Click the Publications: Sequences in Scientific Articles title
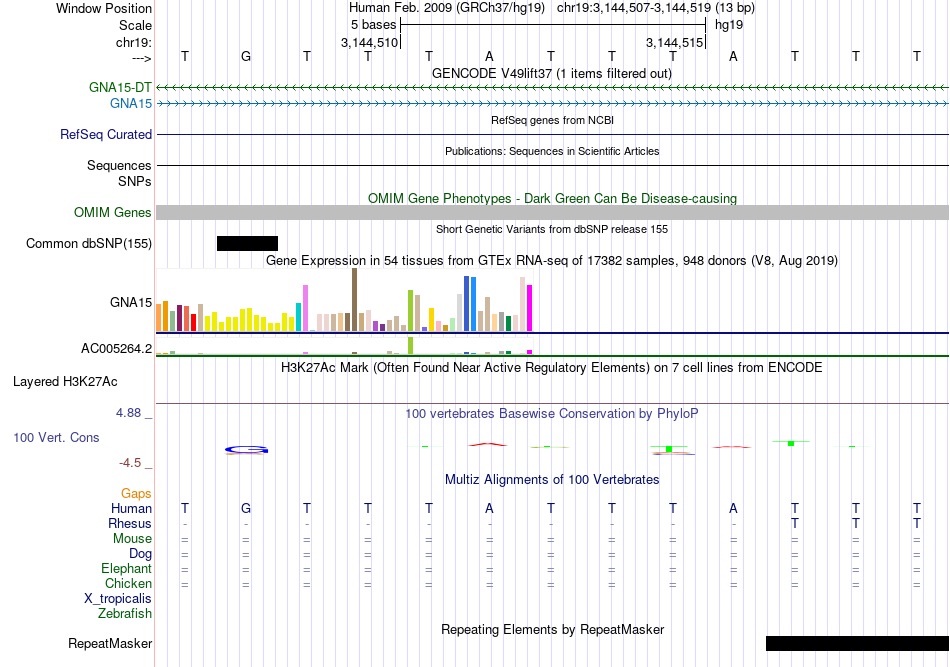This screenshot has height=667, width=950. pyautogui.click(x=552, y=151)
